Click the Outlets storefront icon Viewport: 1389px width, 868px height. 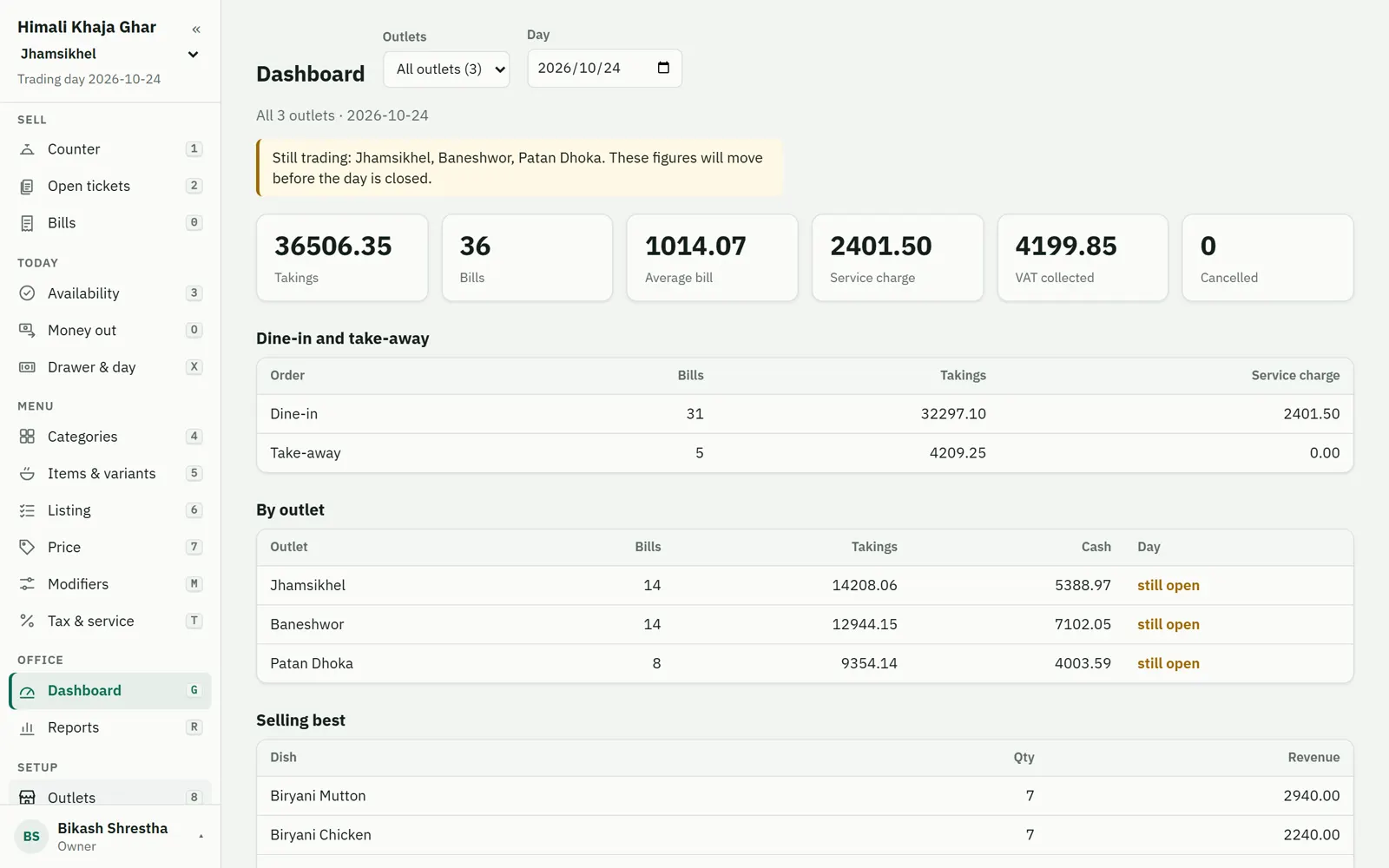tap(27, 798)
